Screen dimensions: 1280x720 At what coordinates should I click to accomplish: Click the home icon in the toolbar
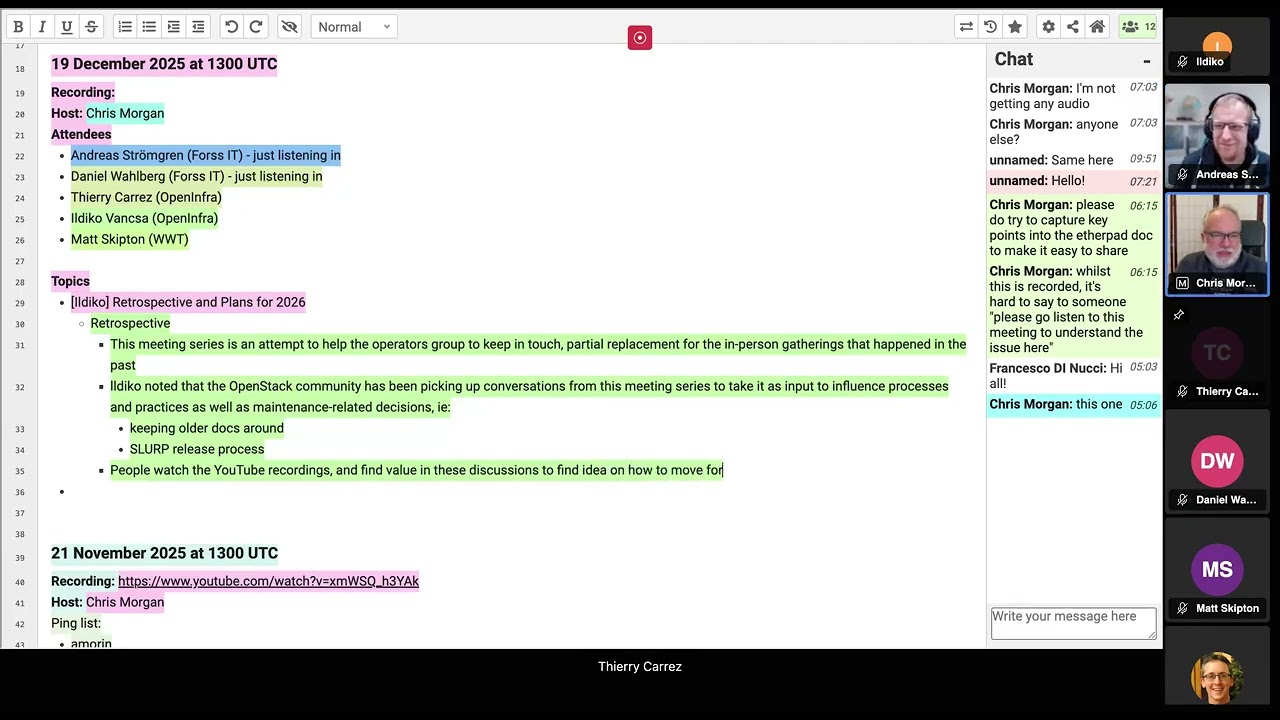tap(1097, 27)
